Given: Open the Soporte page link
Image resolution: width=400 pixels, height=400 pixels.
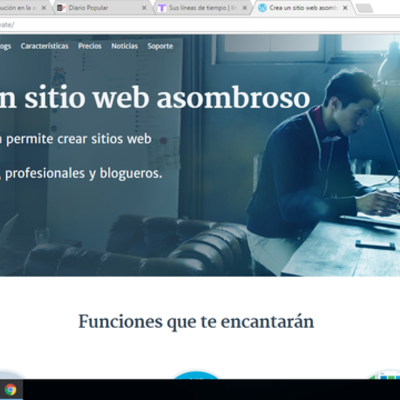Looking at the screenshot, I should click(x=160, y=46).
